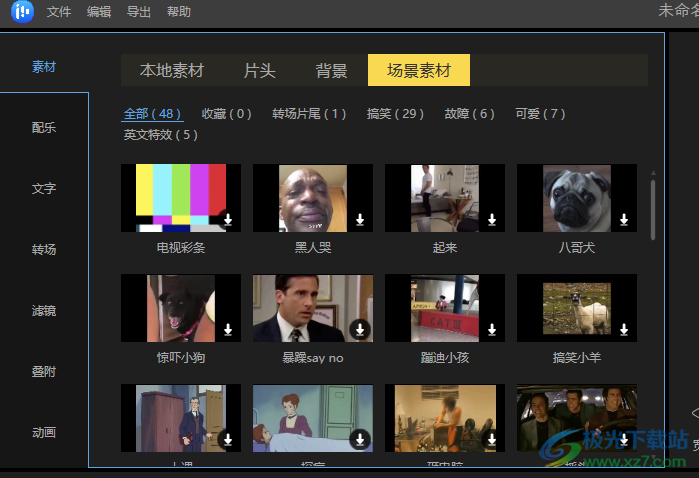Image resolution: width=699 pixels, height=478 pixels.
Task: Download the 八哥犬 clip
Action: [624, 219]
